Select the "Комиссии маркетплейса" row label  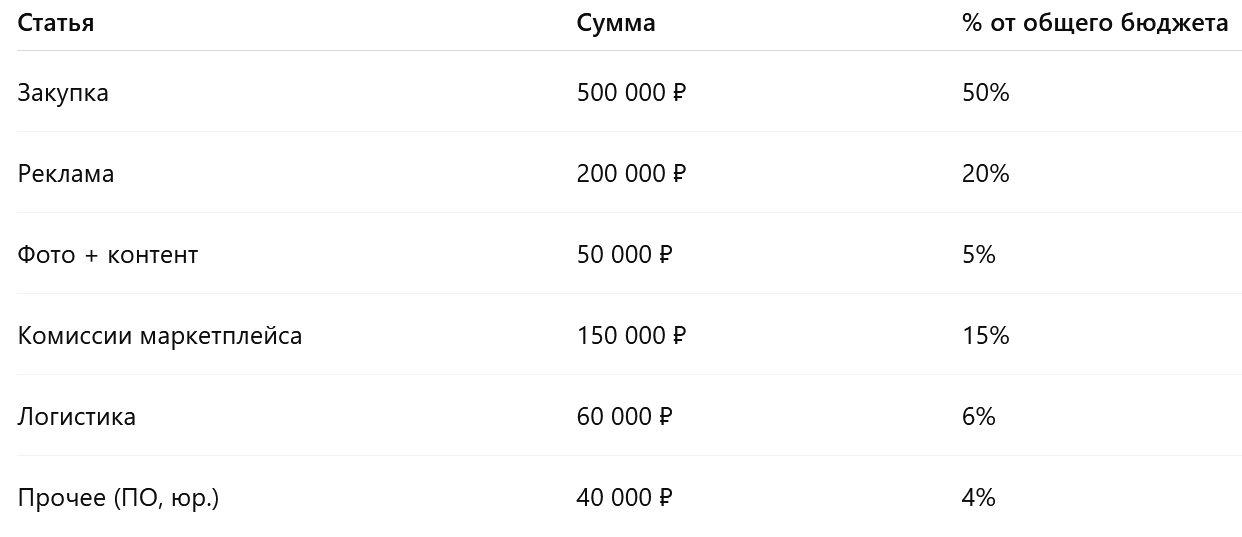(x=160, y=336)
